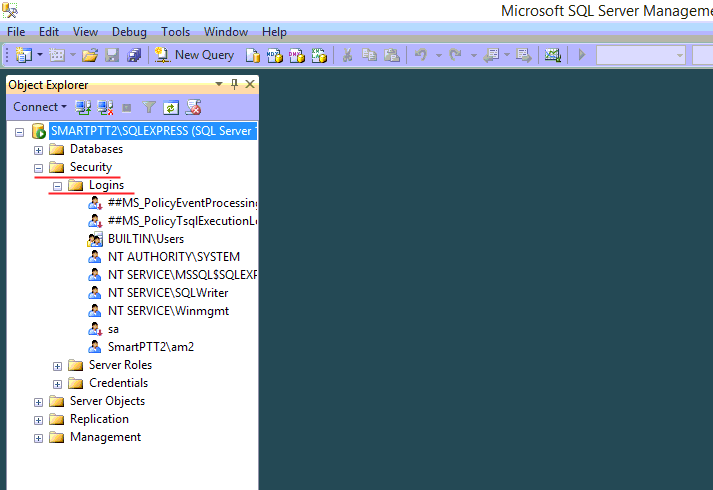Open the Tools menu
The height and width of the screenshot is (490, 713).
(175, 32)
